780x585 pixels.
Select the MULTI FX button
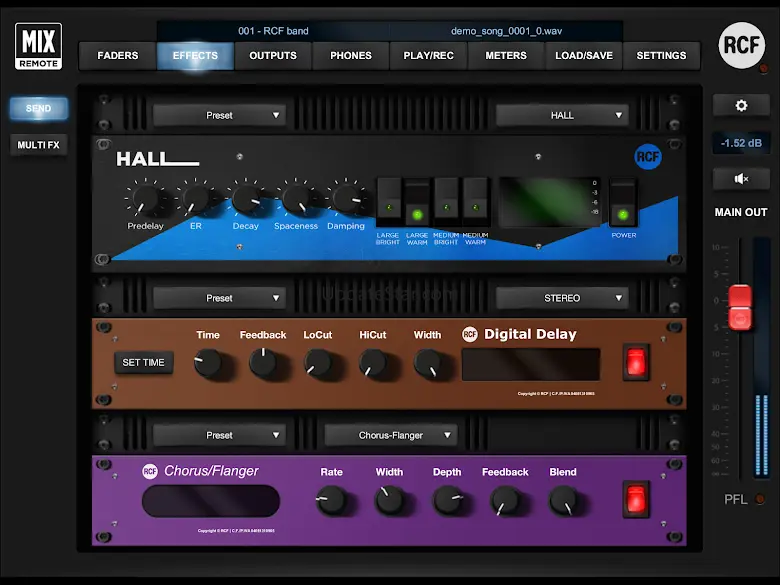39,145
